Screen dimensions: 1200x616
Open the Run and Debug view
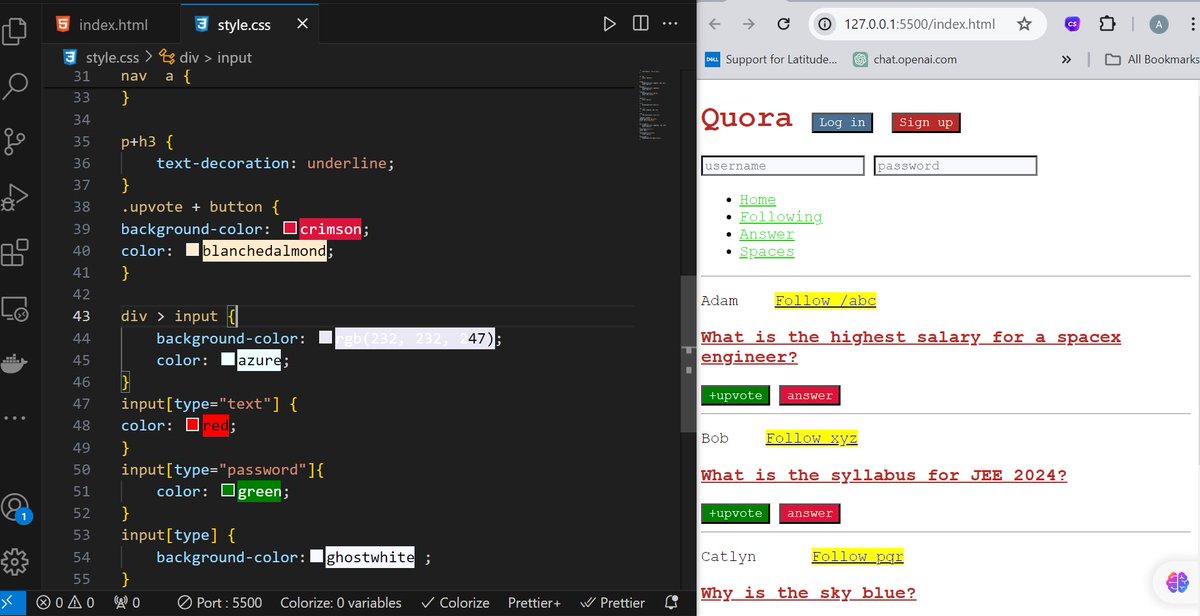[15, 197]
